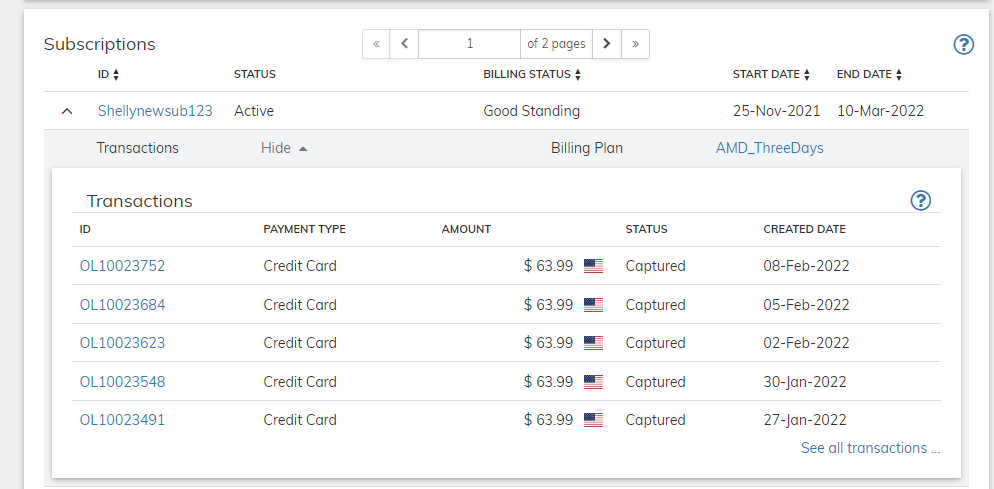Open transaction OL10023491

pyautogui.click(x=122, y=420)
